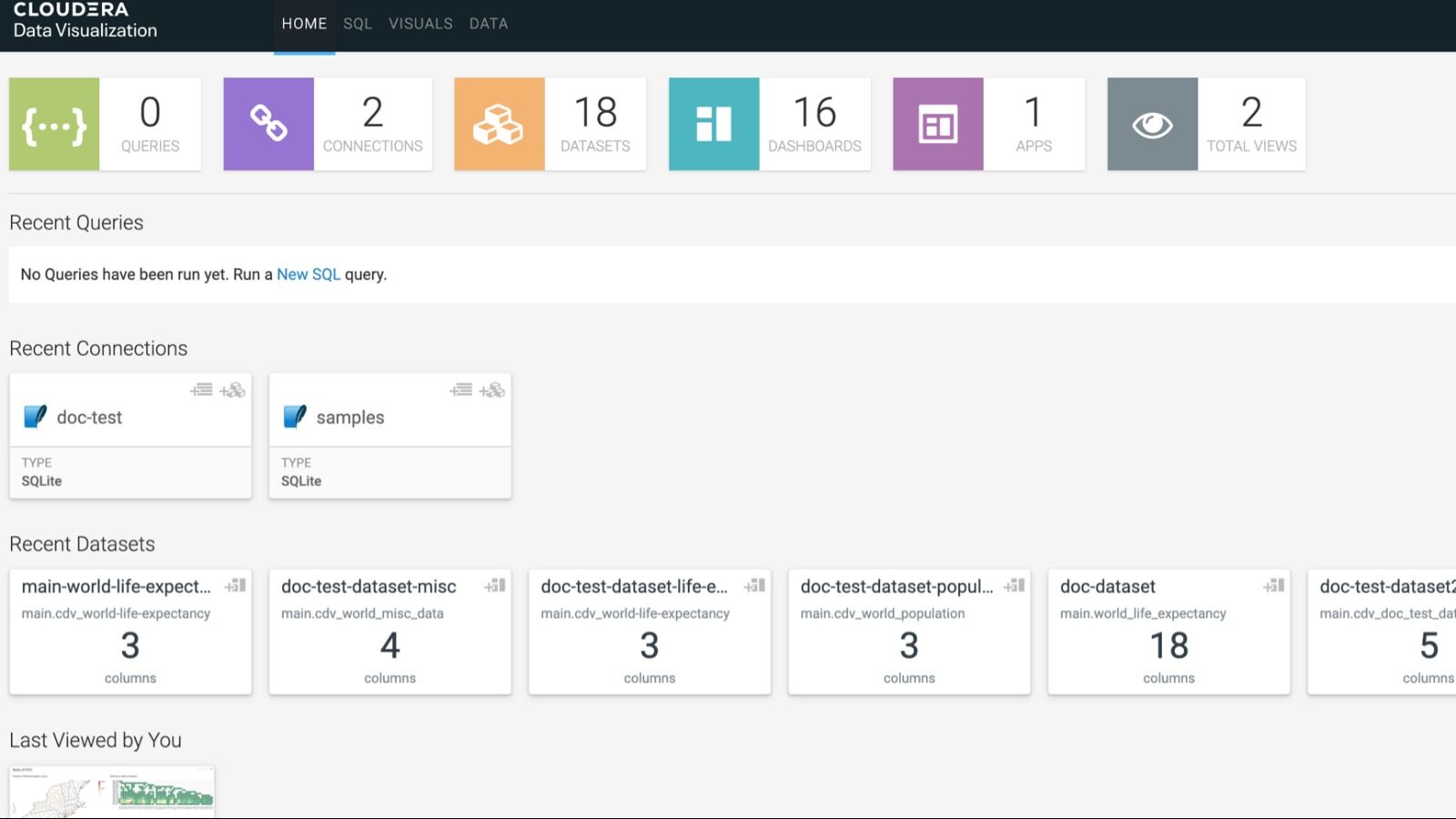
Task: Click the Last Viewed by You heading
Action: [96, 741]
